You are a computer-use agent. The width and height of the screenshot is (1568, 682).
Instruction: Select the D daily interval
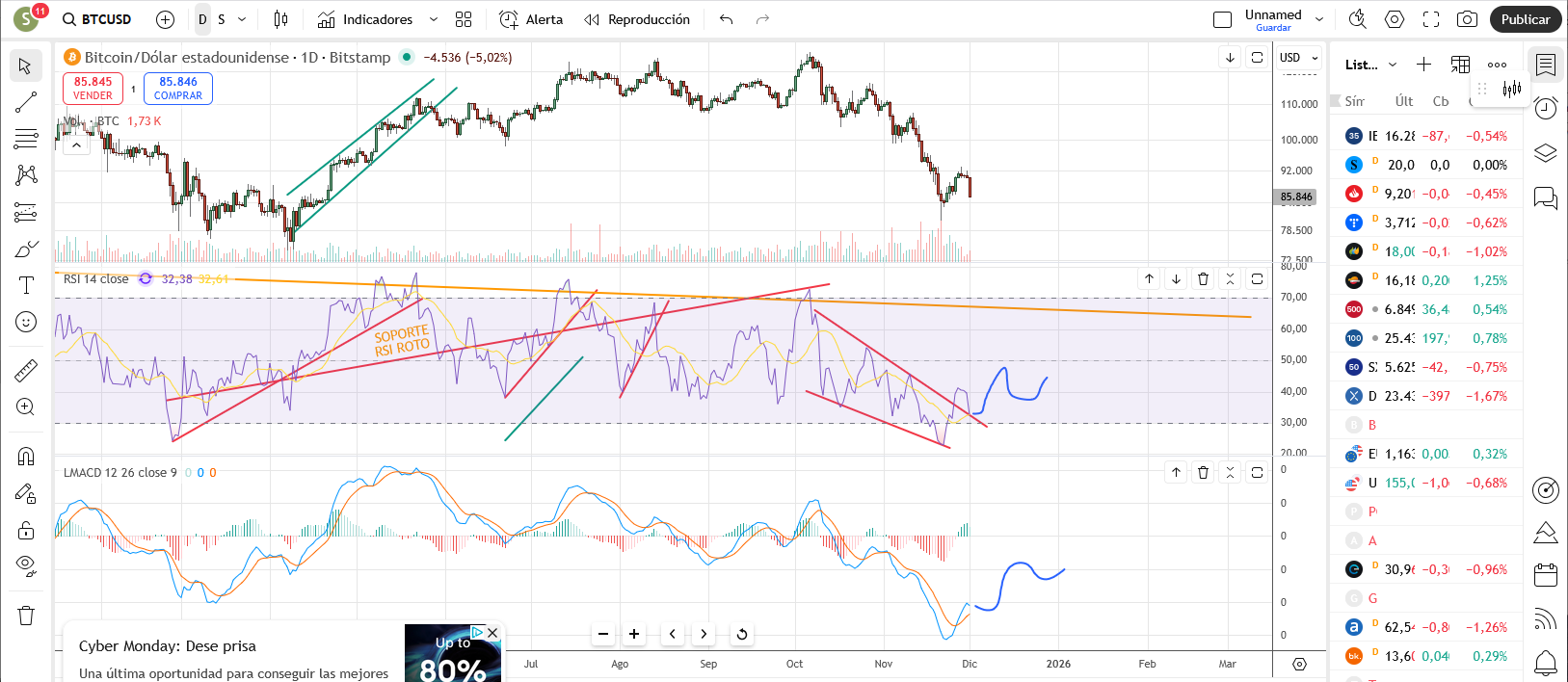(202, 19)
